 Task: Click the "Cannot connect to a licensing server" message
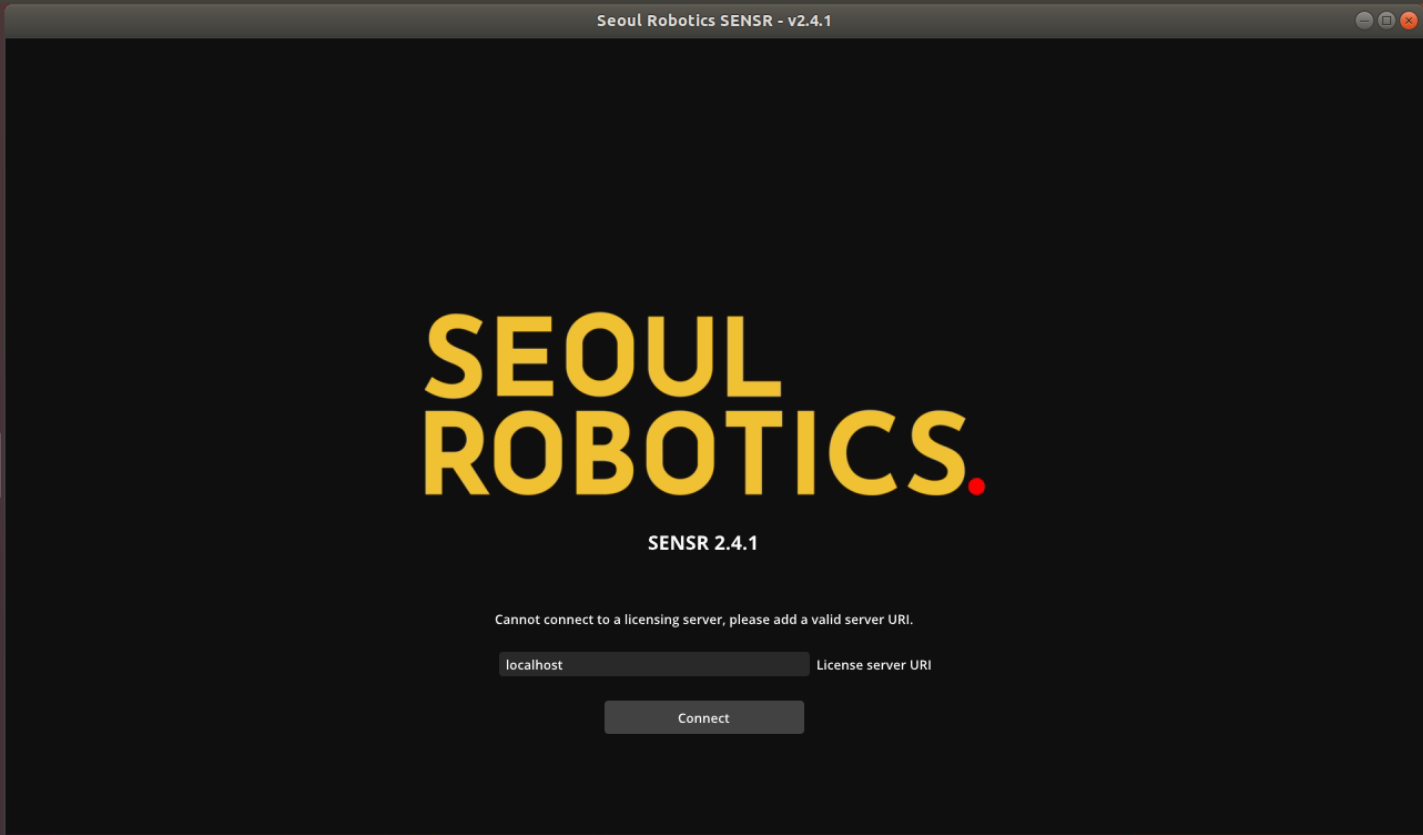[x=704, y=619]
